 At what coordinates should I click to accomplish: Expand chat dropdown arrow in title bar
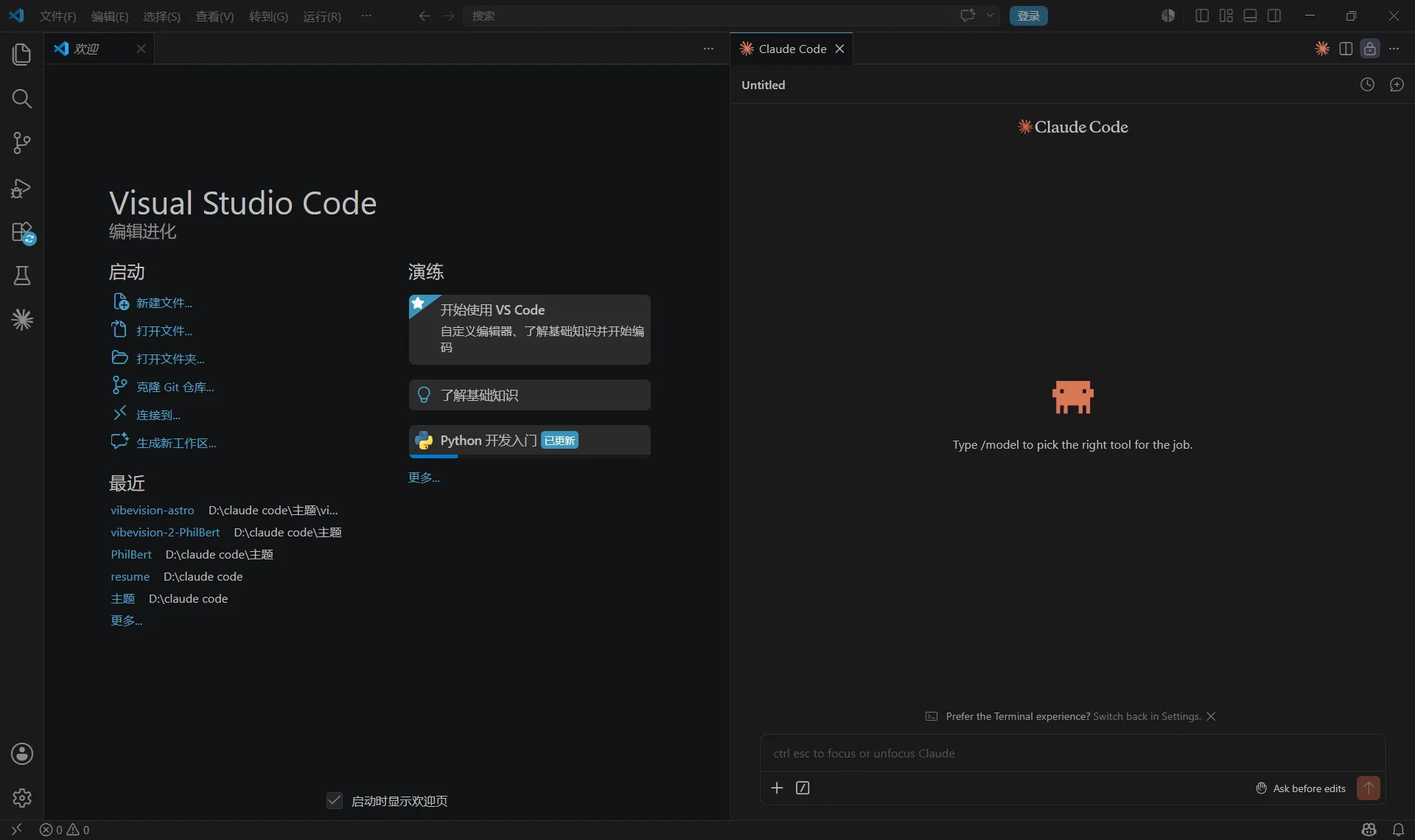tap(990, 15)
